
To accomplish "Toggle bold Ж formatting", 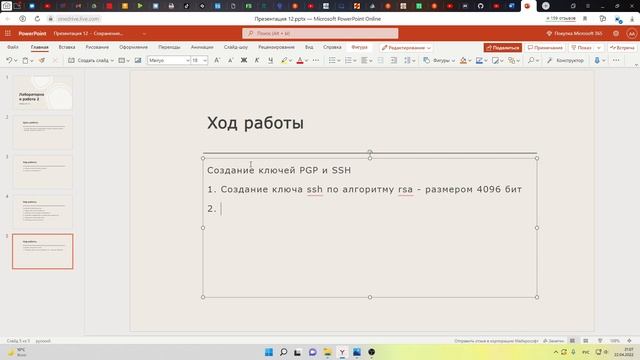I will coord(244,60).
